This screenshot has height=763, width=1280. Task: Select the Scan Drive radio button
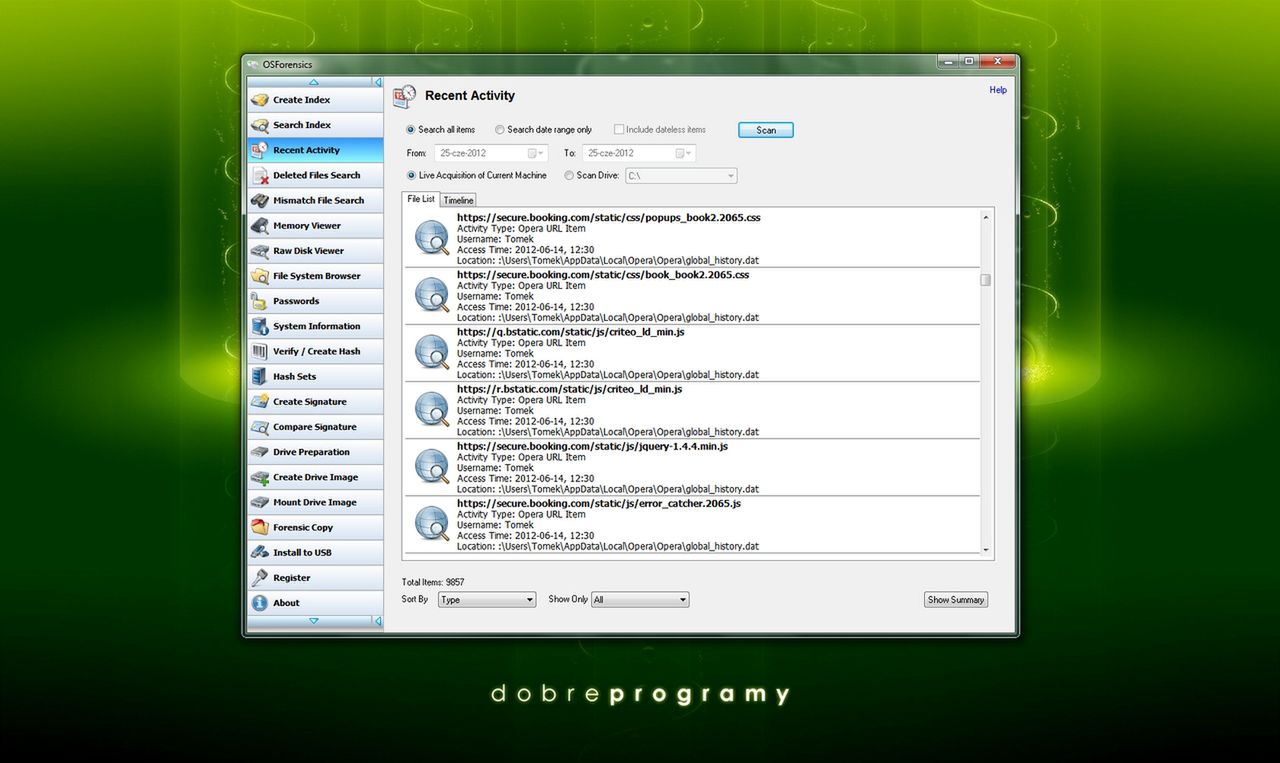(569, 176)
